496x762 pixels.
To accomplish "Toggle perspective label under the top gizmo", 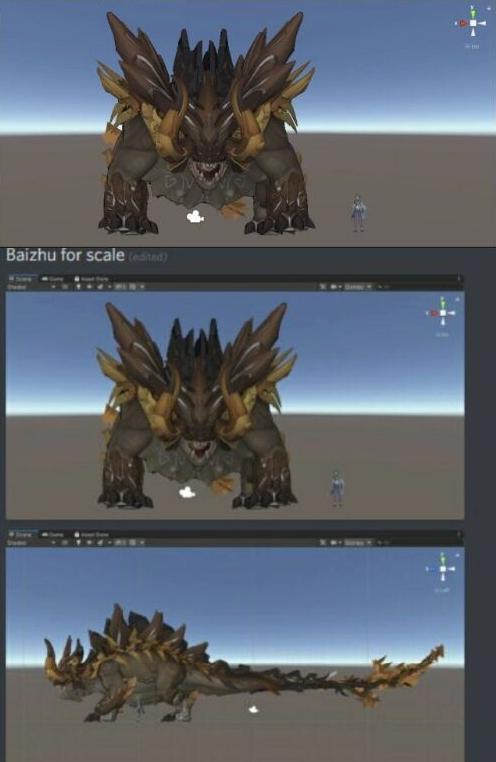I will point(472,47).
